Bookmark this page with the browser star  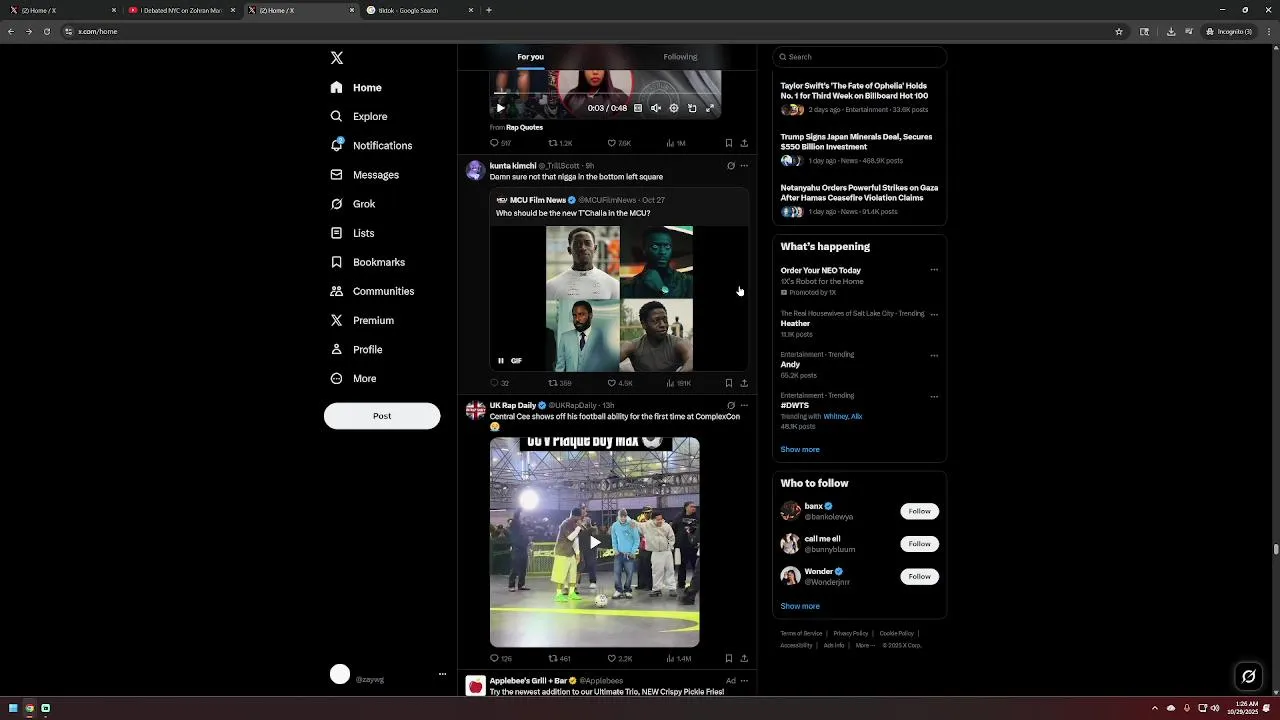1119,31
